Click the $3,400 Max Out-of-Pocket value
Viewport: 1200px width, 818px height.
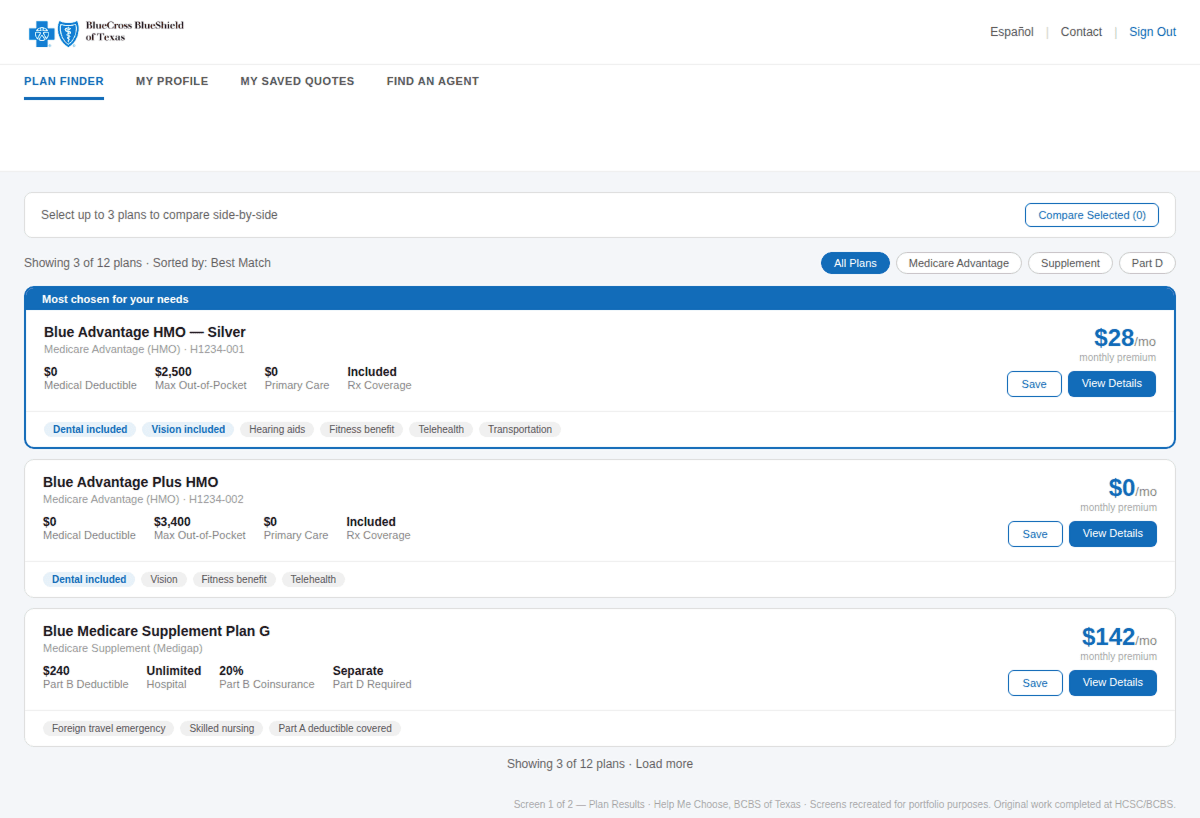(172, 522)
